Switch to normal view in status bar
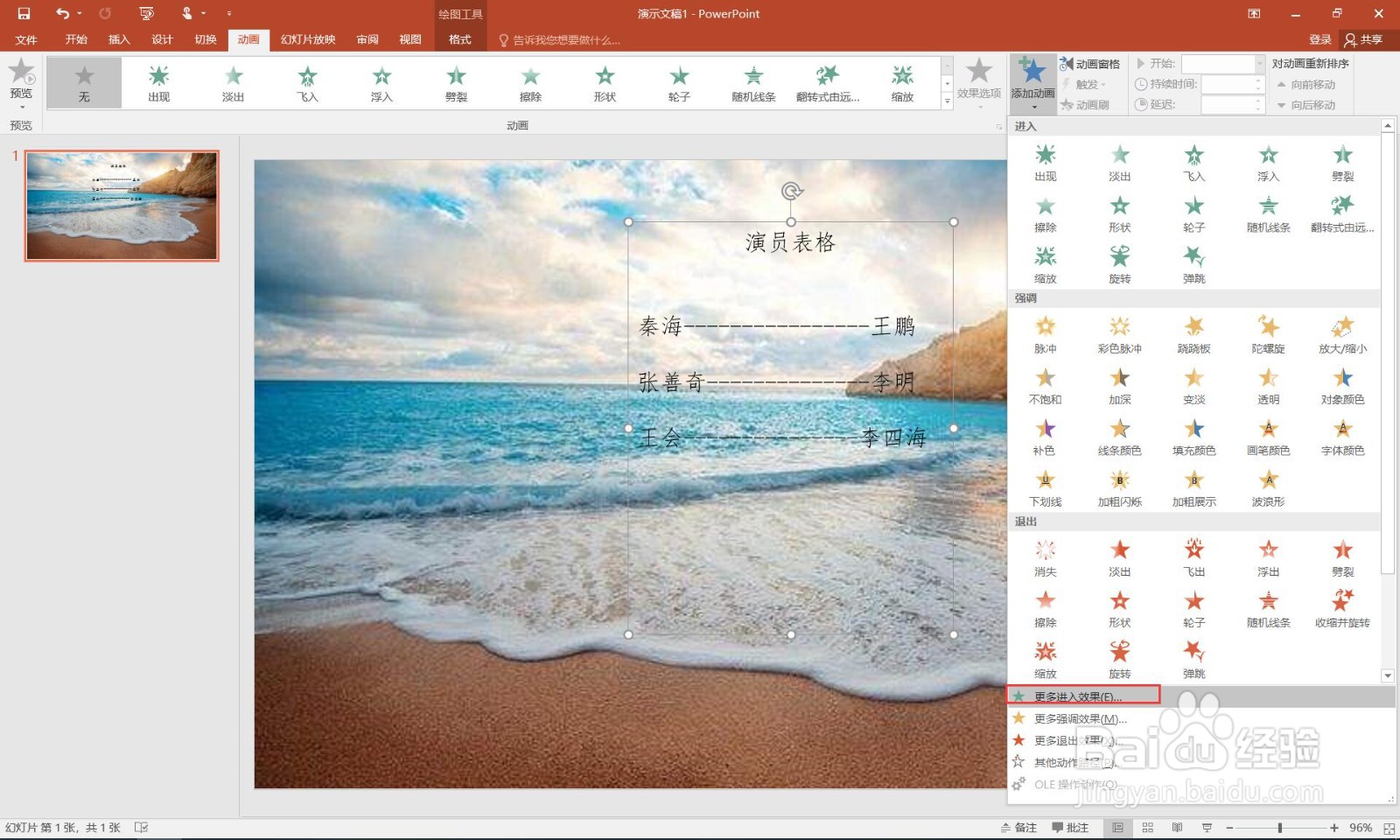This screenshot has width=1400, height=840. 1117,828
